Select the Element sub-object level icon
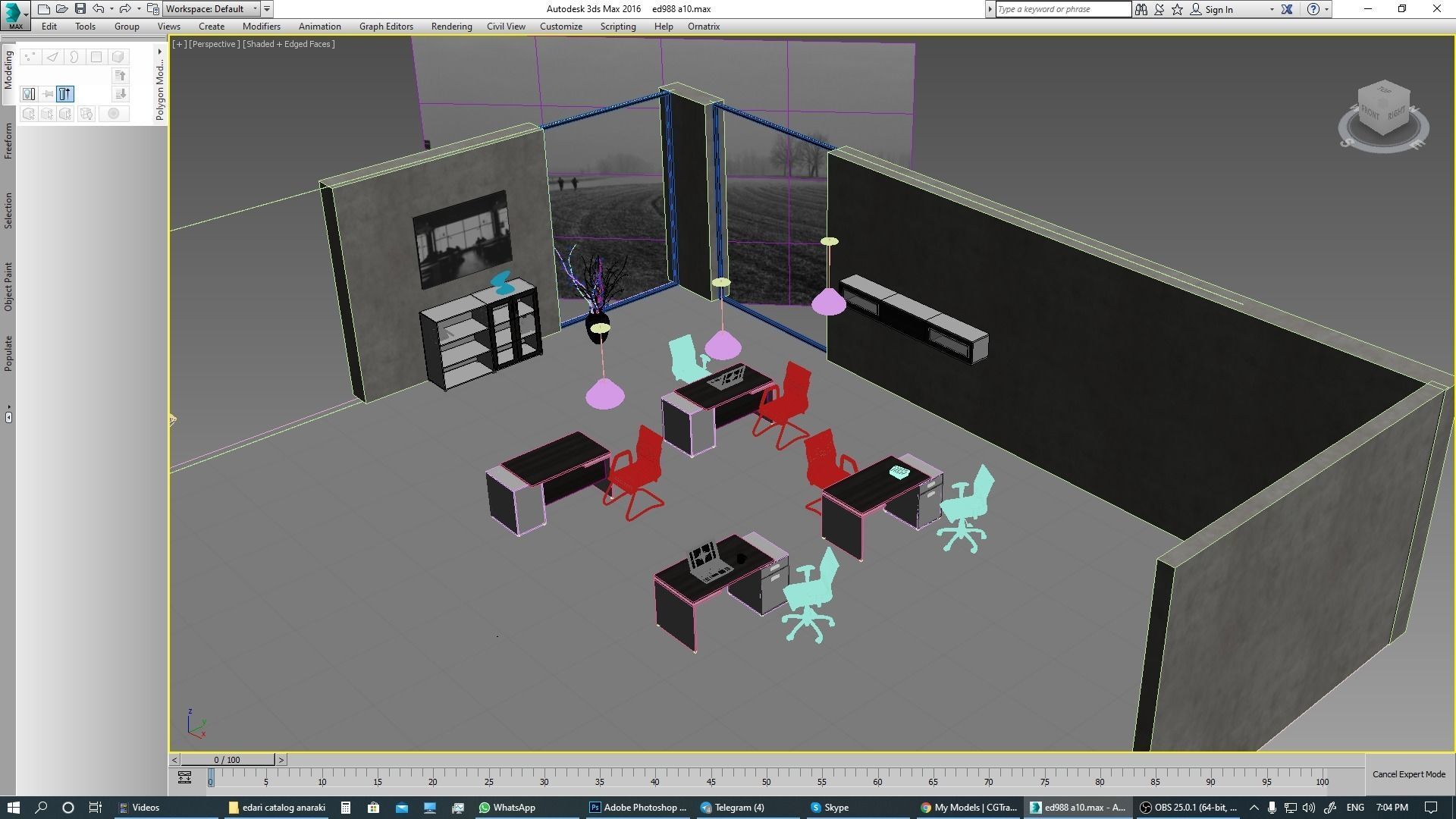The image size is (1456, 819). pyautogui.click(x=118, y=57)
